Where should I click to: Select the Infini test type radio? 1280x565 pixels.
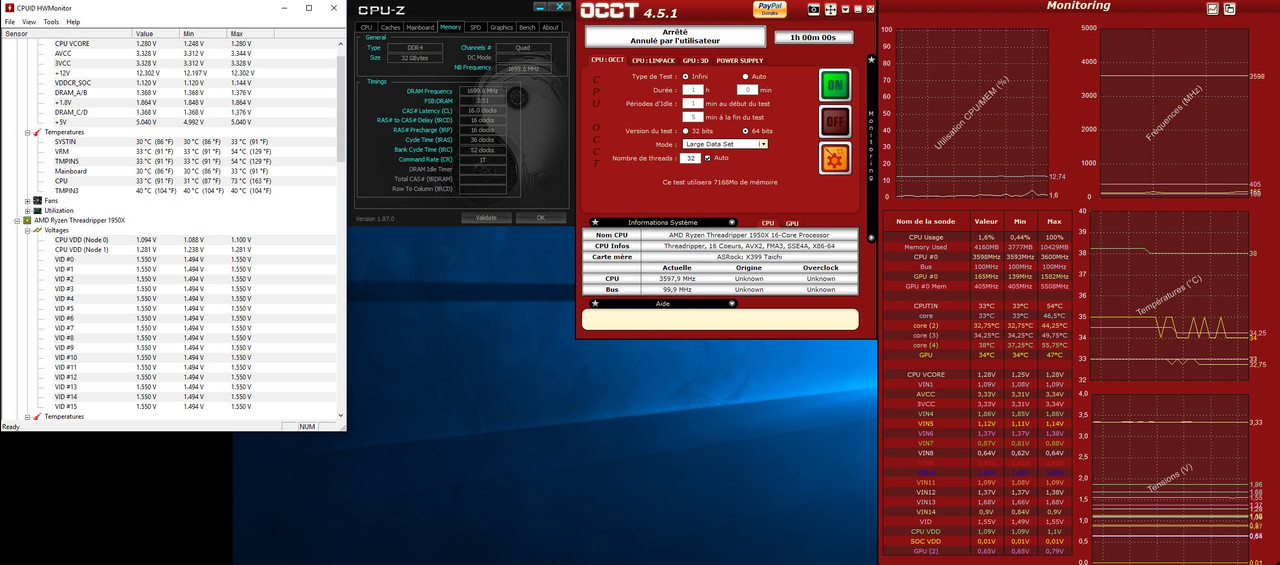point(684,76)
